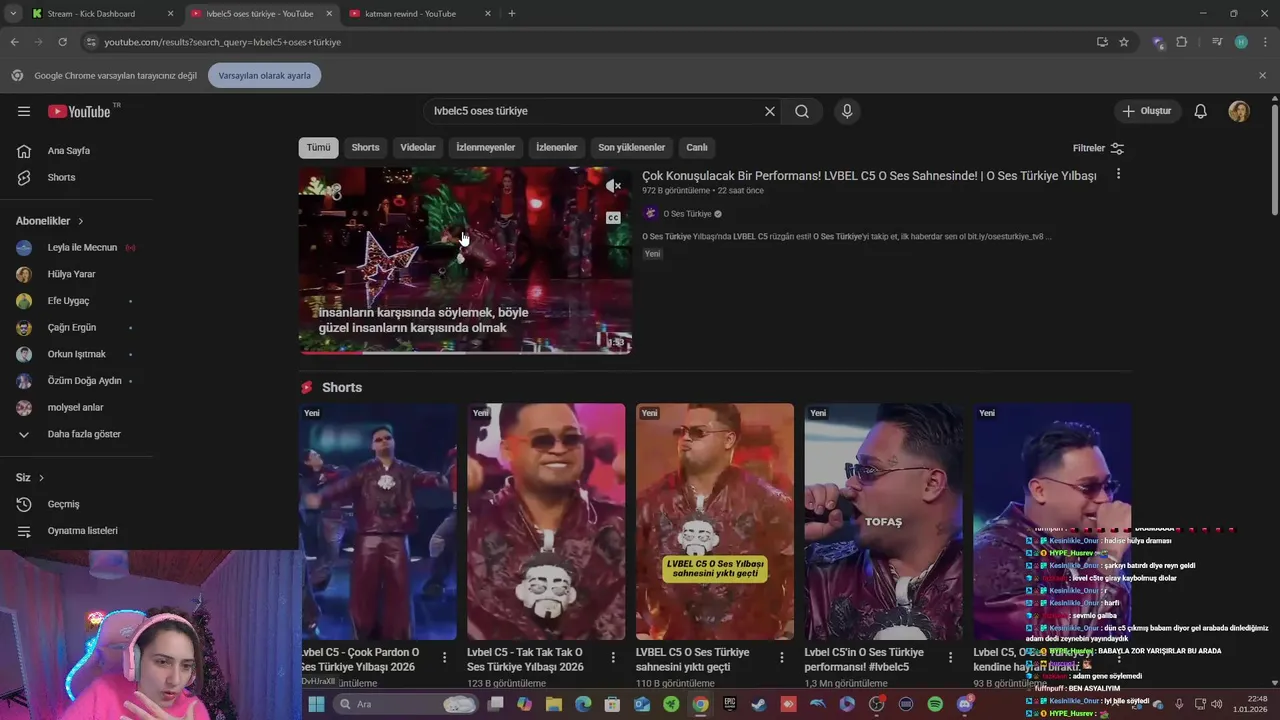Clear the search box with X
The image size is (1280, 720).
coord(770,111)
